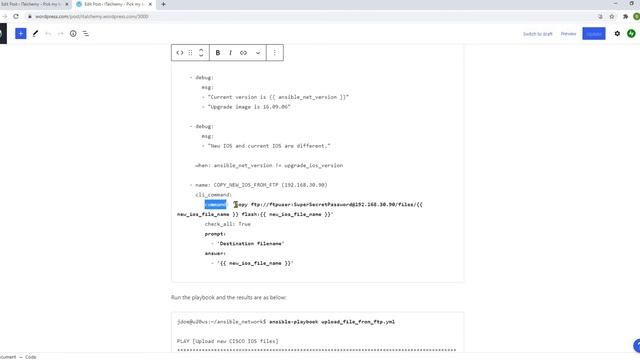
Task: Click the 'check_all: True' code line
Action: pyautogui.click(x=228, y=224)
